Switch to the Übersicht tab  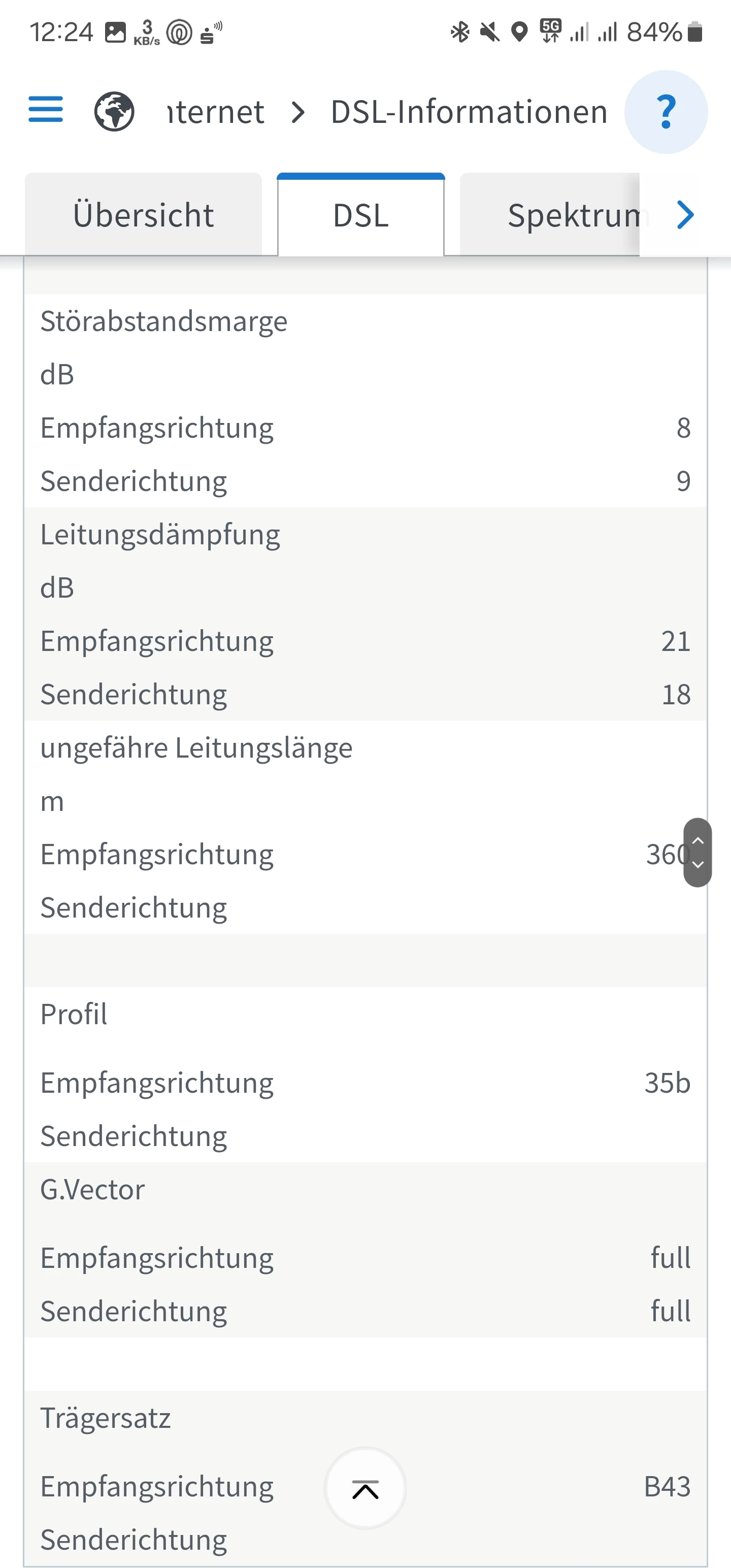[x=143, y=215]
